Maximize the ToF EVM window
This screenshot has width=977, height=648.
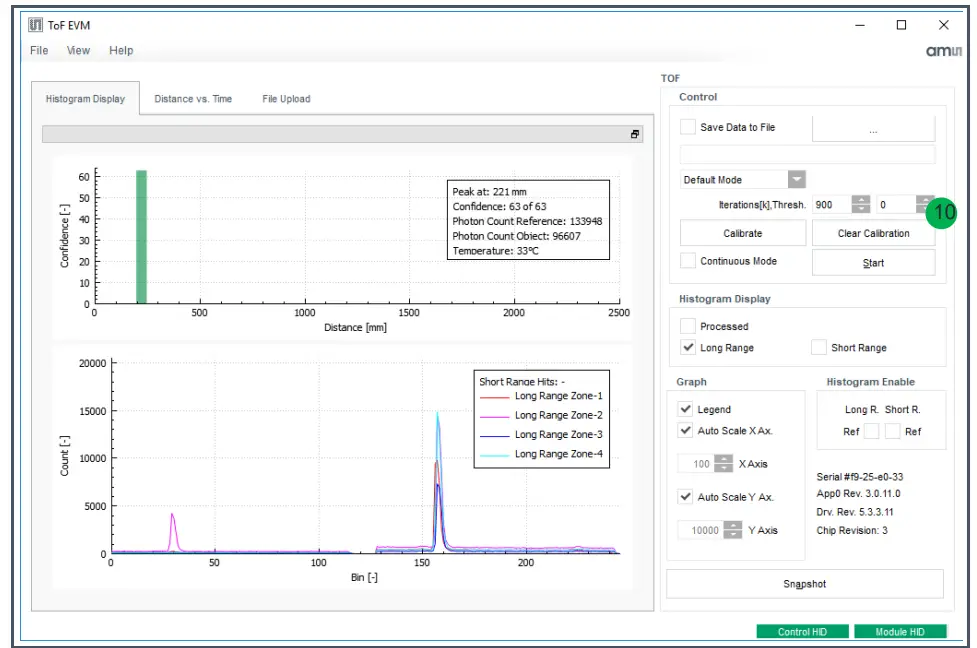[901, 25]
